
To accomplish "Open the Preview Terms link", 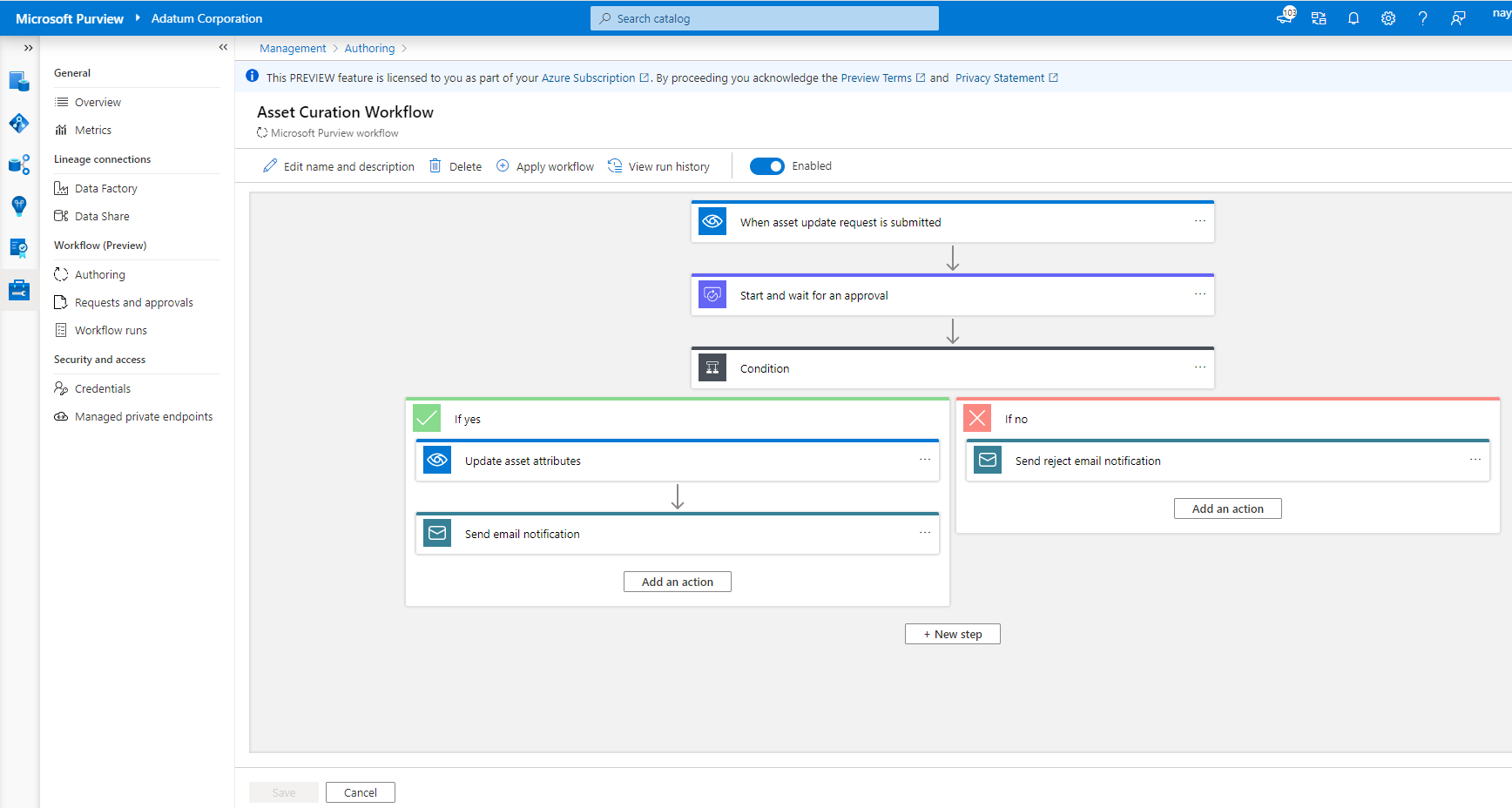I will 882,77.
